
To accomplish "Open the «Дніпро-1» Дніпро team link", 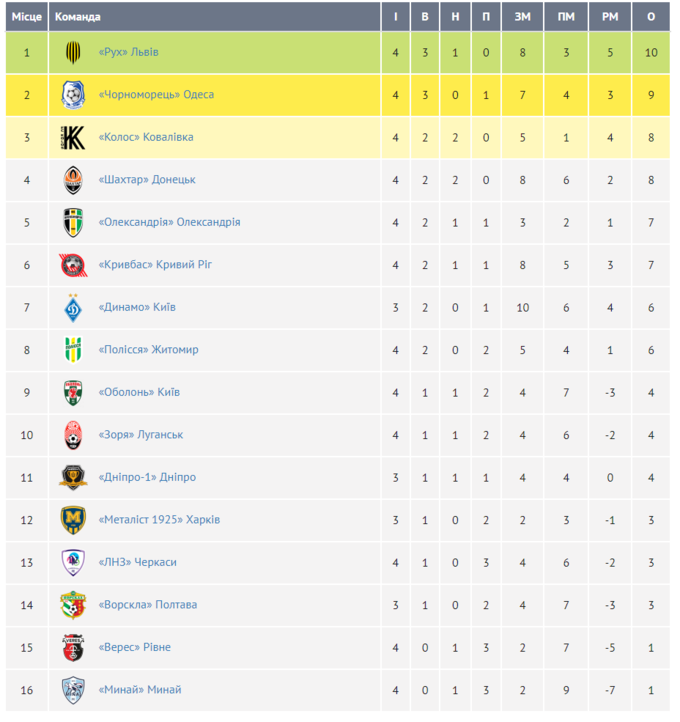I will tap(147, 477).
